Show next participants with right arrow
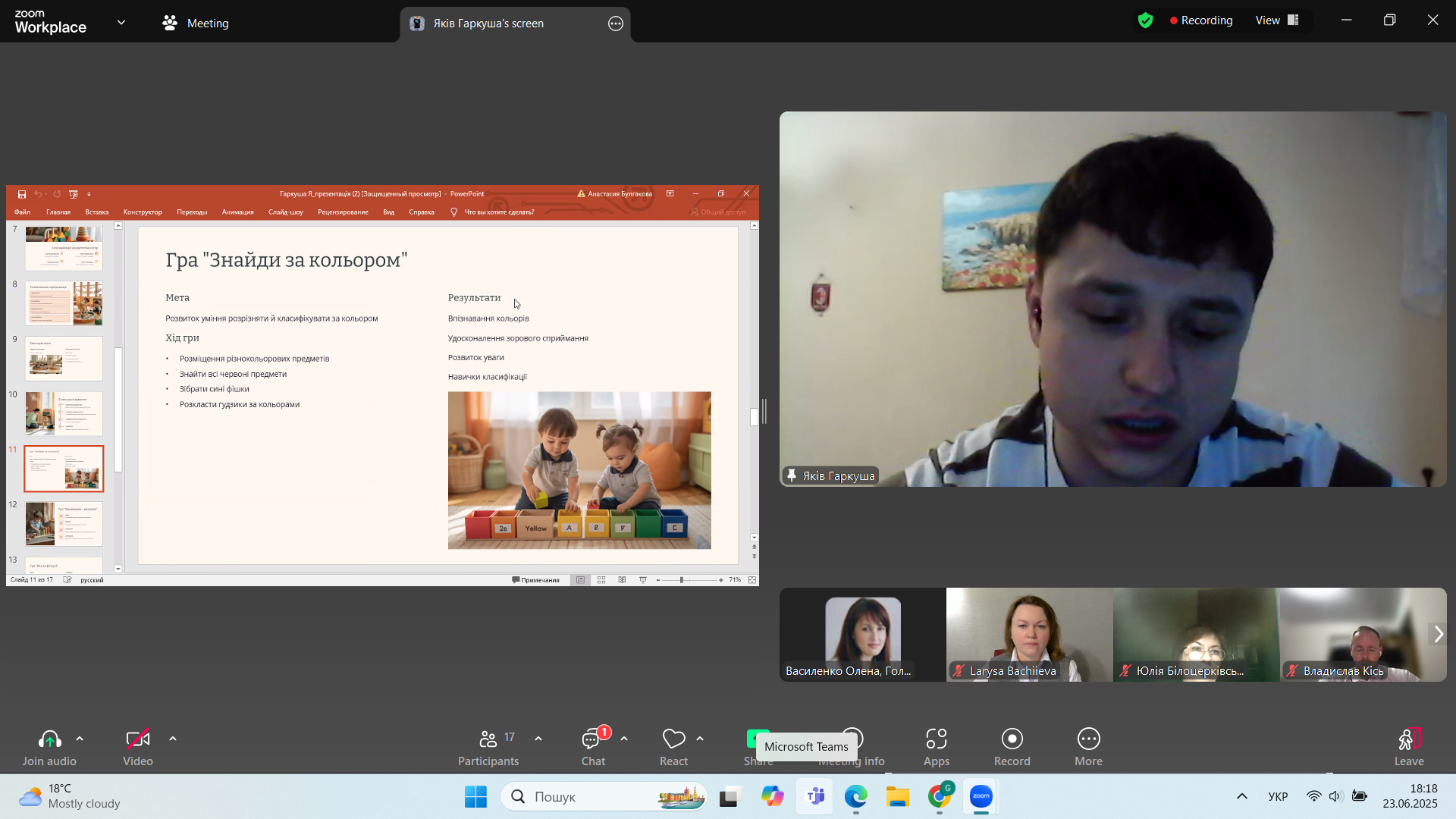Screen dimensions: 1456x819 click(x=1438, y=634)
